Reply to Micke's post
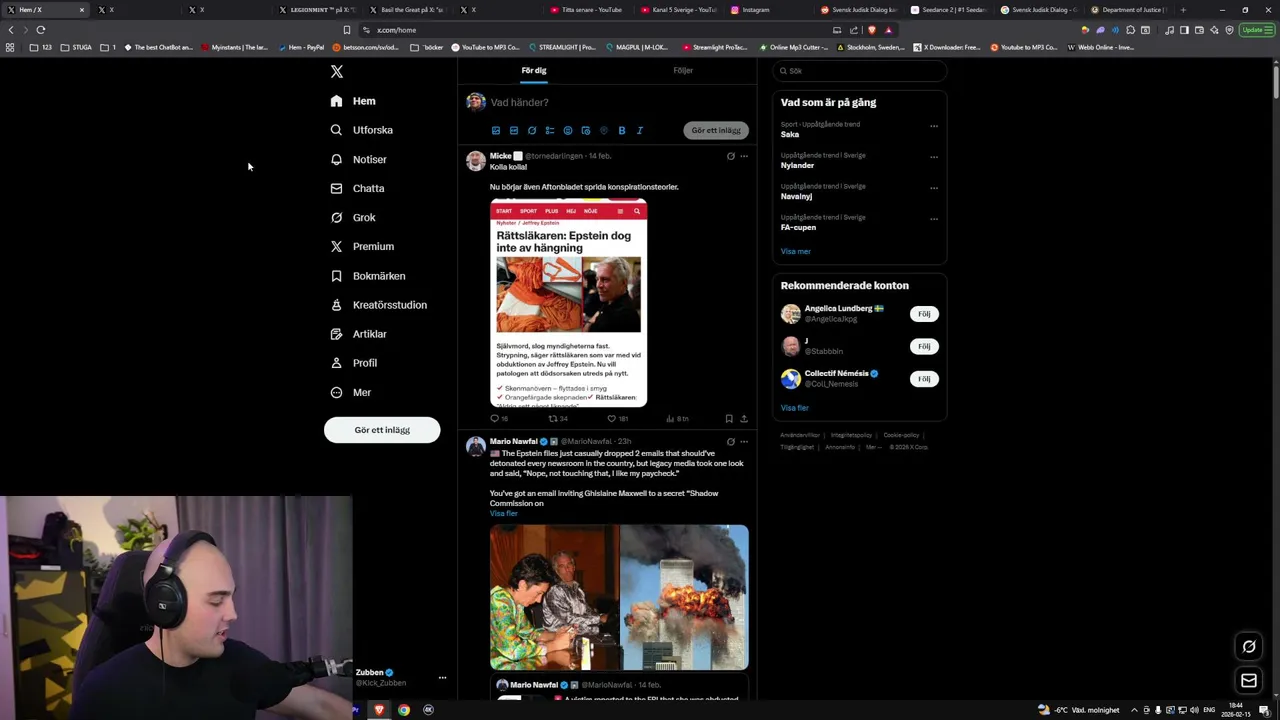This screenshot has height=720, width=1280. point(498,419)
